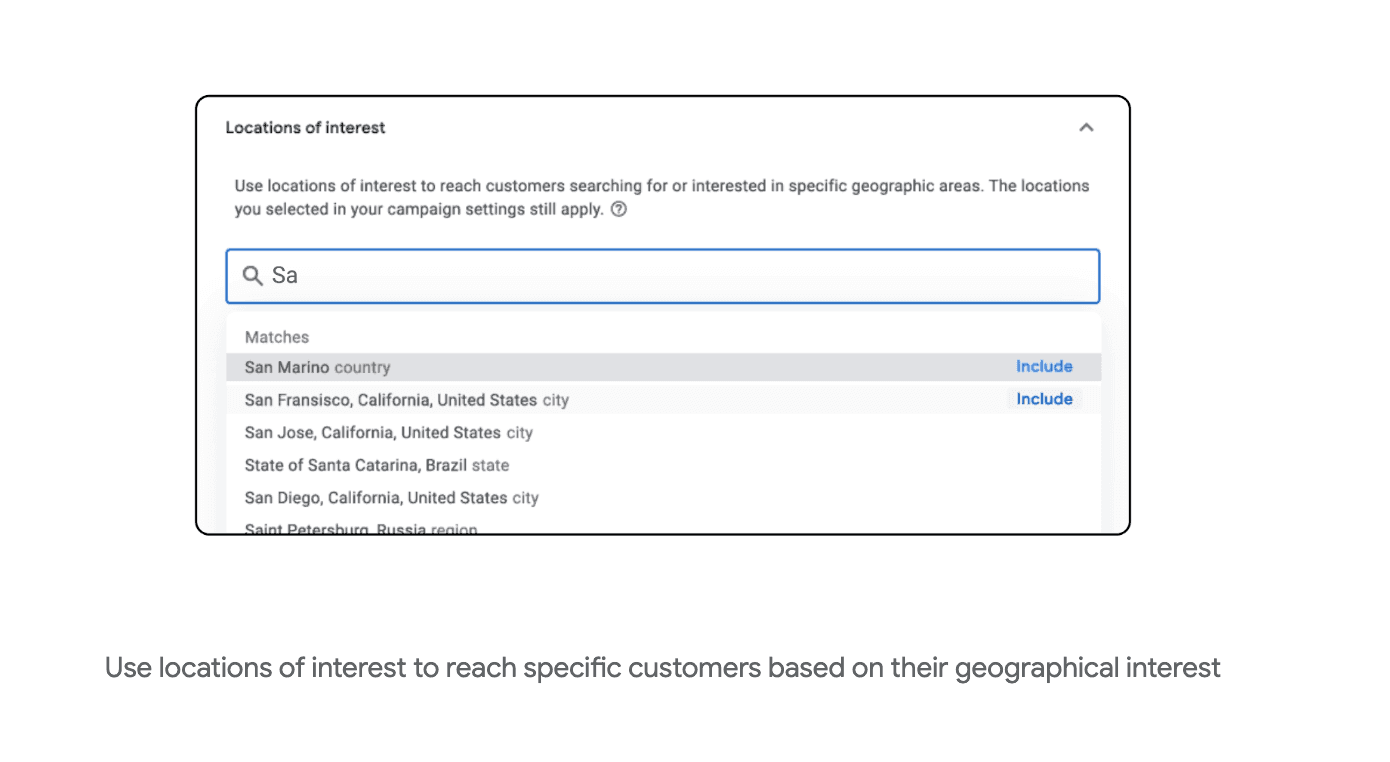Image resolution: width=1390 pixels, height=762 pixels.
Task: Select San Diego, California city result
Action: 391,498
